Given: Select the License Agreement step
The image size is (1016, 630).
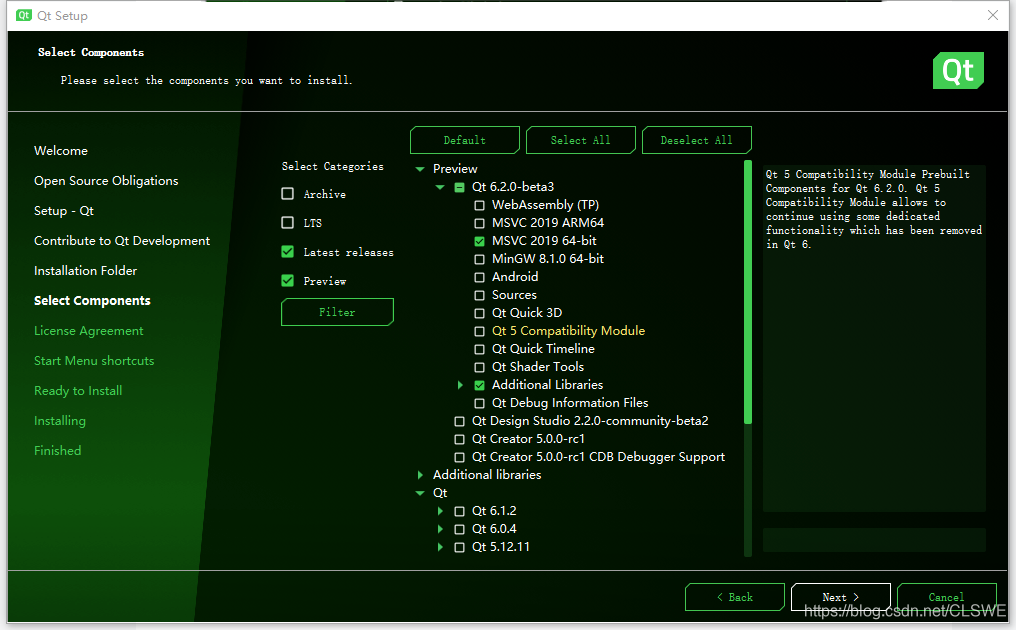Looking at the screenshot, I should point(89,331).
